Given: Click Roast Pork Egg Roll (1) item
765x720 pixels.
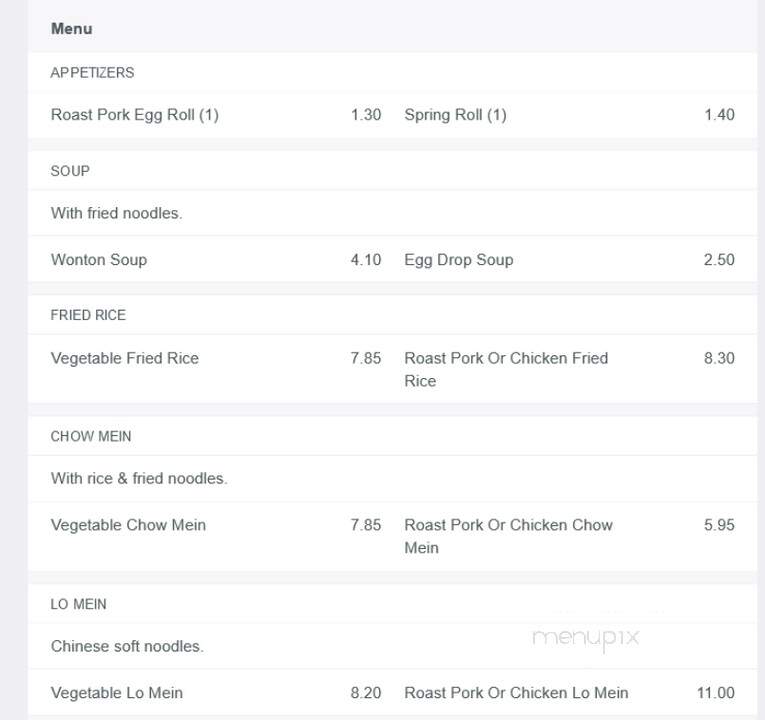Looking at the screenshot, I should (135, 115).
